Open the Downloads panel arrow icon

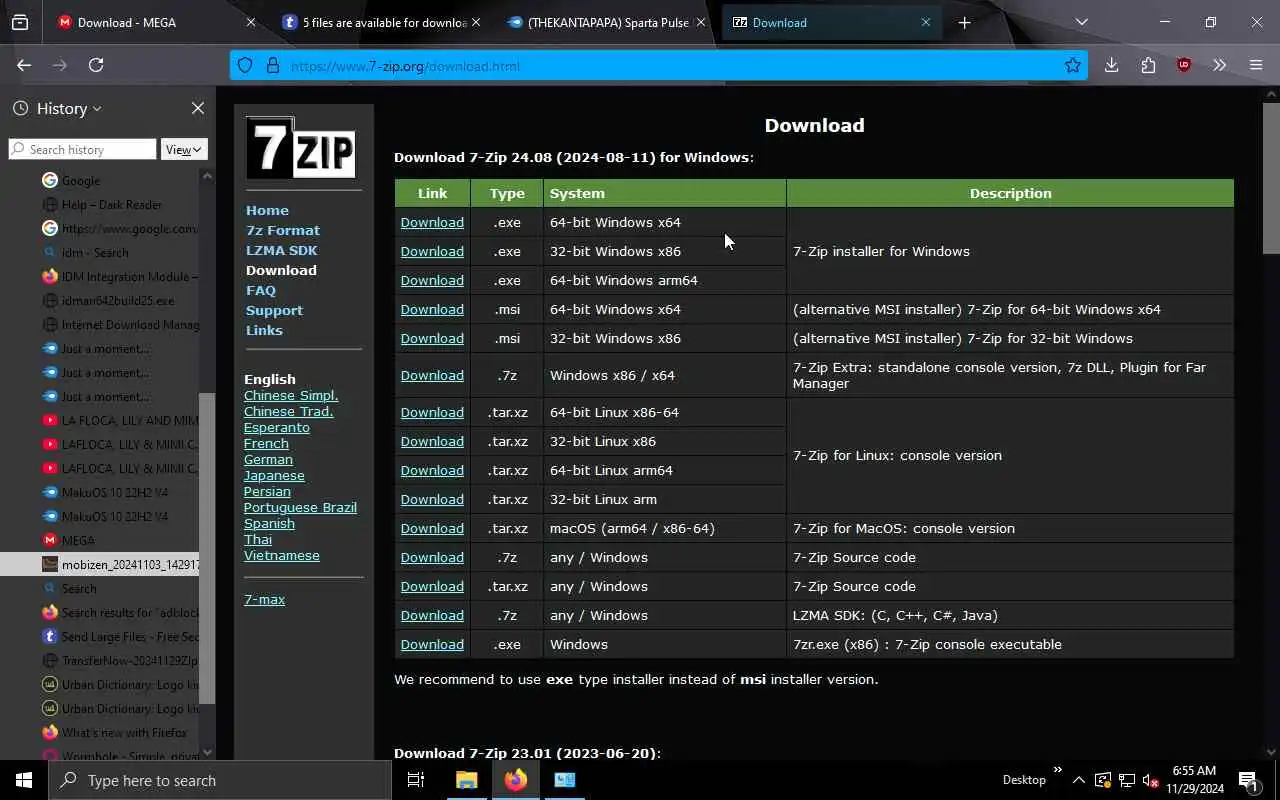(1111, 65)
